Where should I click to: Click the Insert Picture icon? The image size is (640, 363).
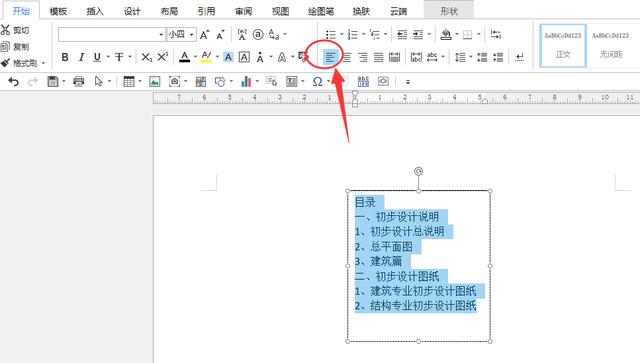point(155,82)
